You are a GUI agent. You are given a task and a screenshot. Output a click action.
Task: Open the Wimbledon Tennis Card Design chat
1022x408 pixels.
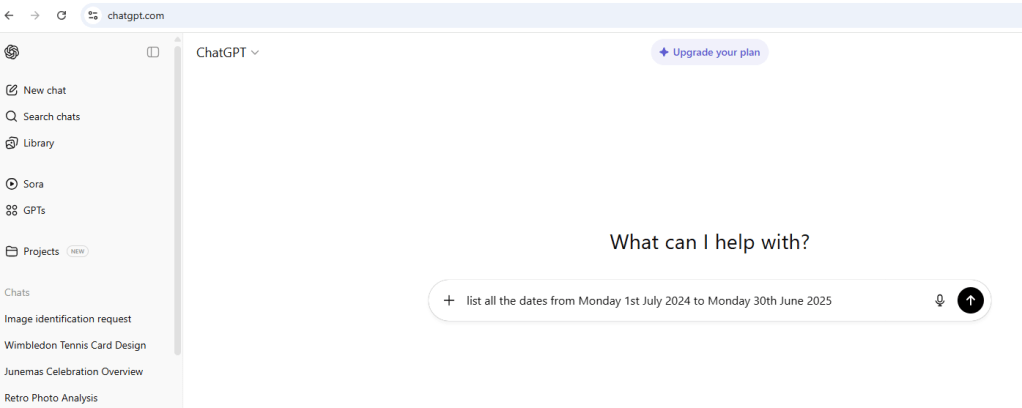tap(75, 345)
